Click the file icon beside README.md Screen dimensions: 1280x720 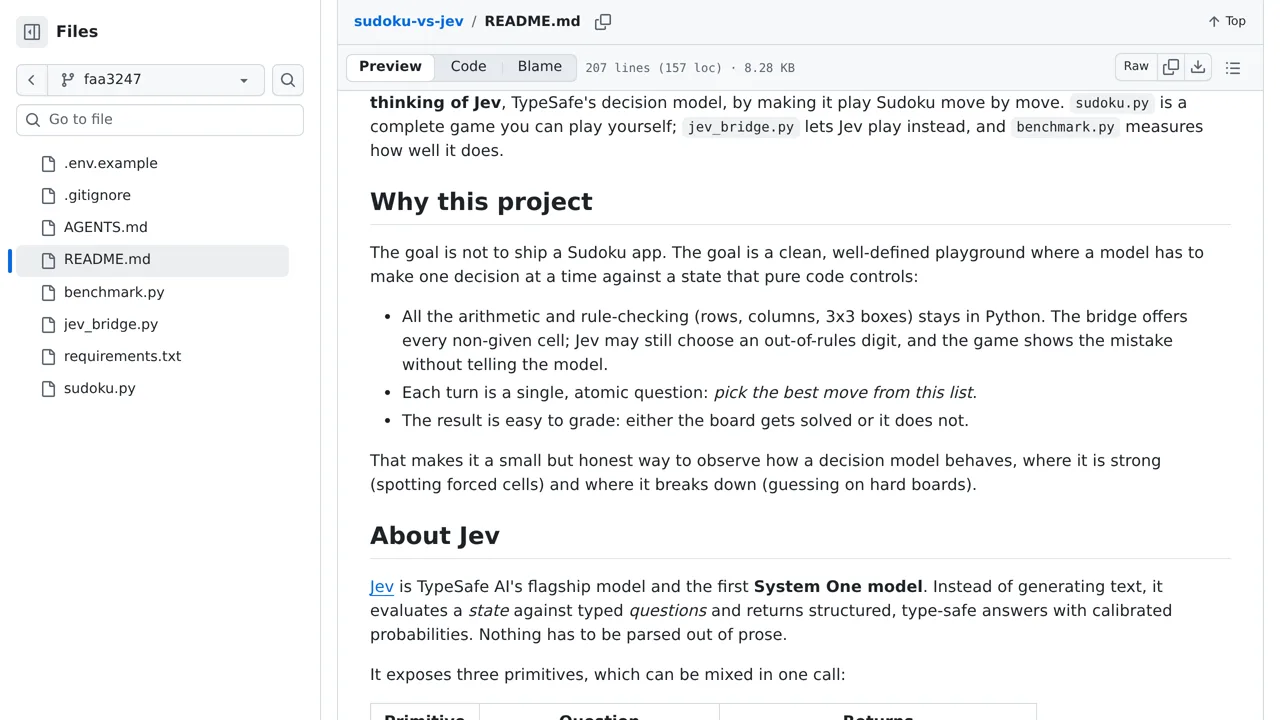tap(48, 261)
